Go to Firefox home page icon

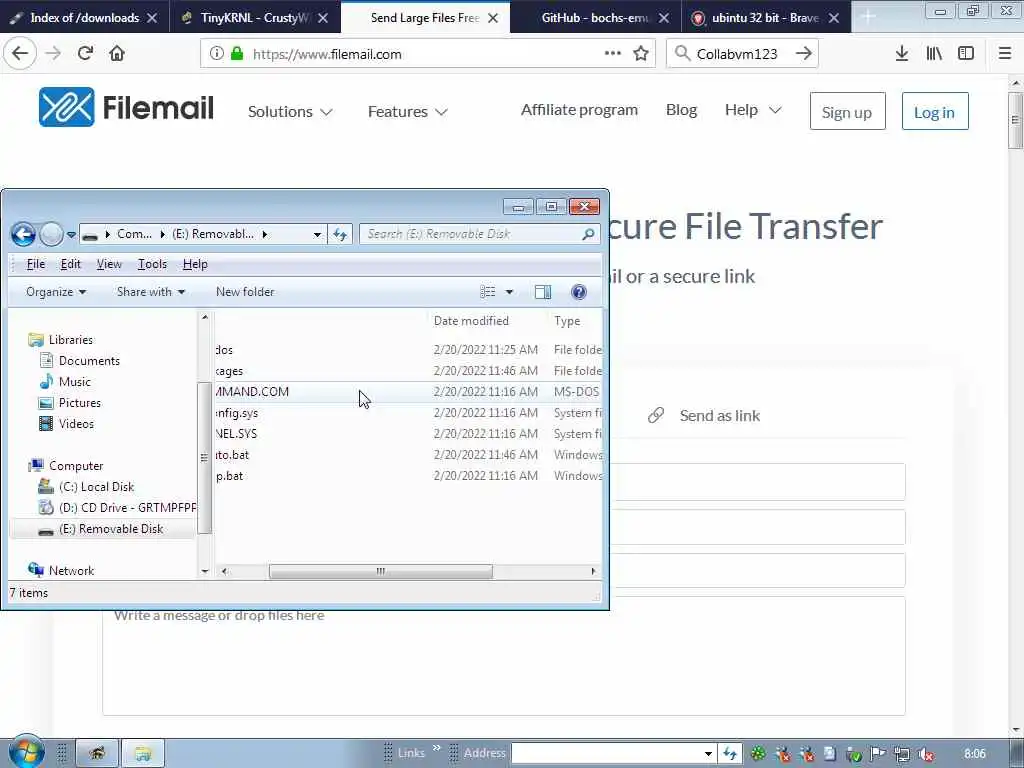coord(117,54)
